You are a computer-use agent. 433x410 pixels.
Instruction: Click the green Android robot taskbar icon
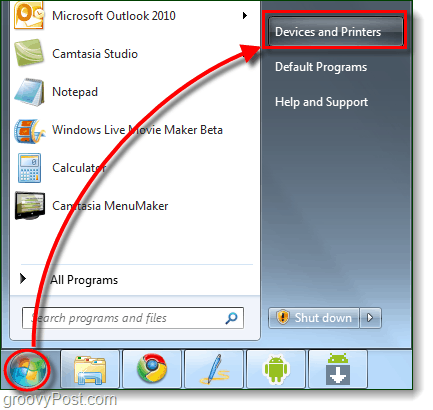(276, 369)
